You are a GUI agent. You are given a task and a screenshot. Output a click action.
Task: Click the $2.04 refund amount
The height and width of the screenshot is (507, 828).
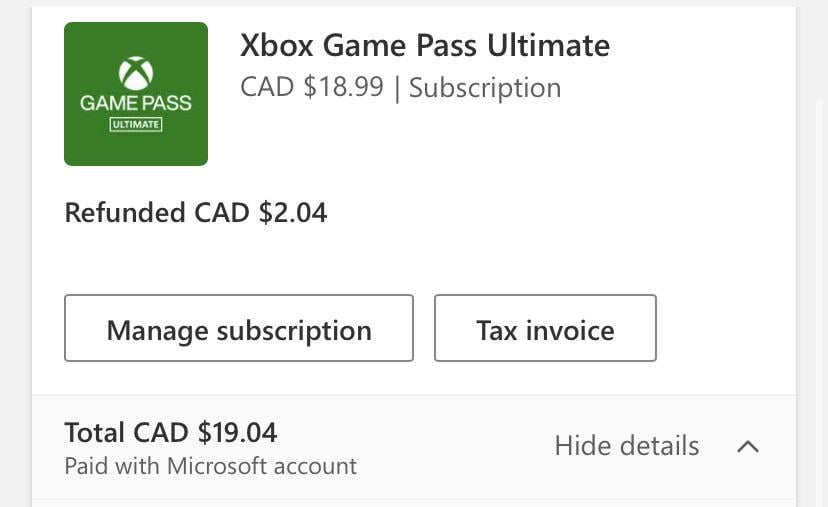click(293, 212)
